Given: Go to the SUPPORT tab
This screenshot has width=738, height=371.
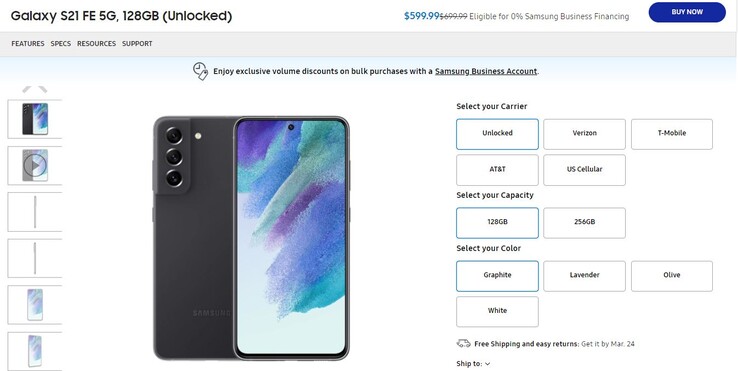Looking at the screenshot, I should (137, 43).
